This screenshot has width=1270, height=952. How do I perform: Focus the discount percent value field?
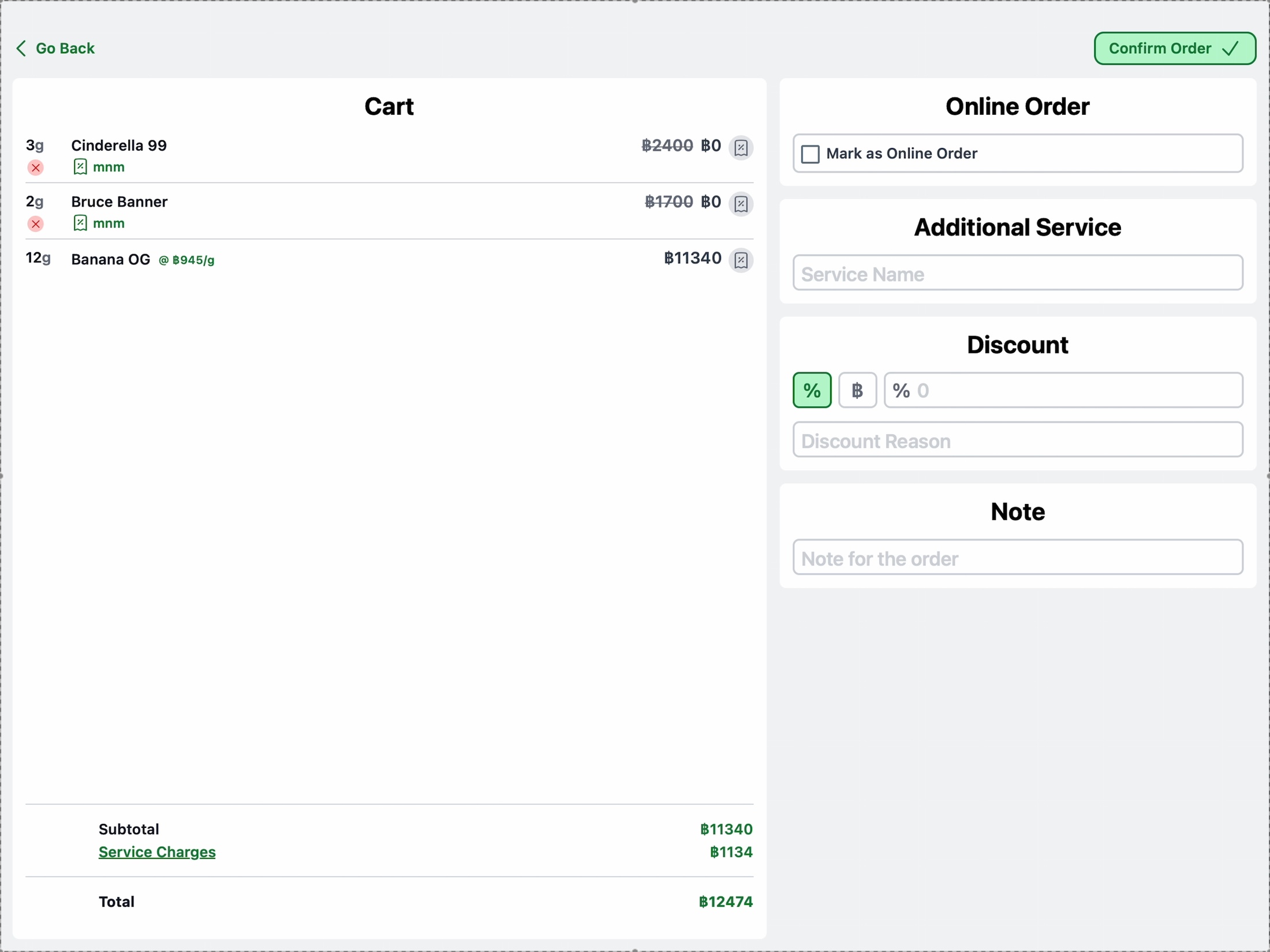(x=1063, y=390)
